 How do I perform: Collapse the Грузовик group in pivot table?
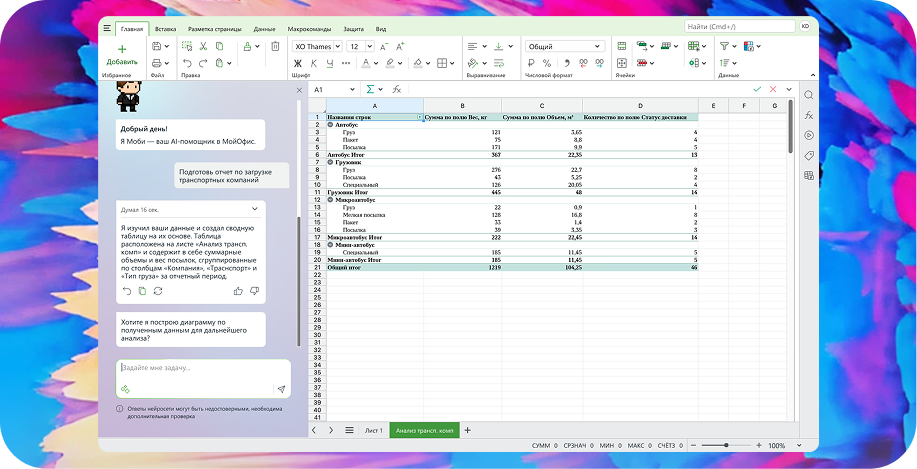click(x=331, y=160)
